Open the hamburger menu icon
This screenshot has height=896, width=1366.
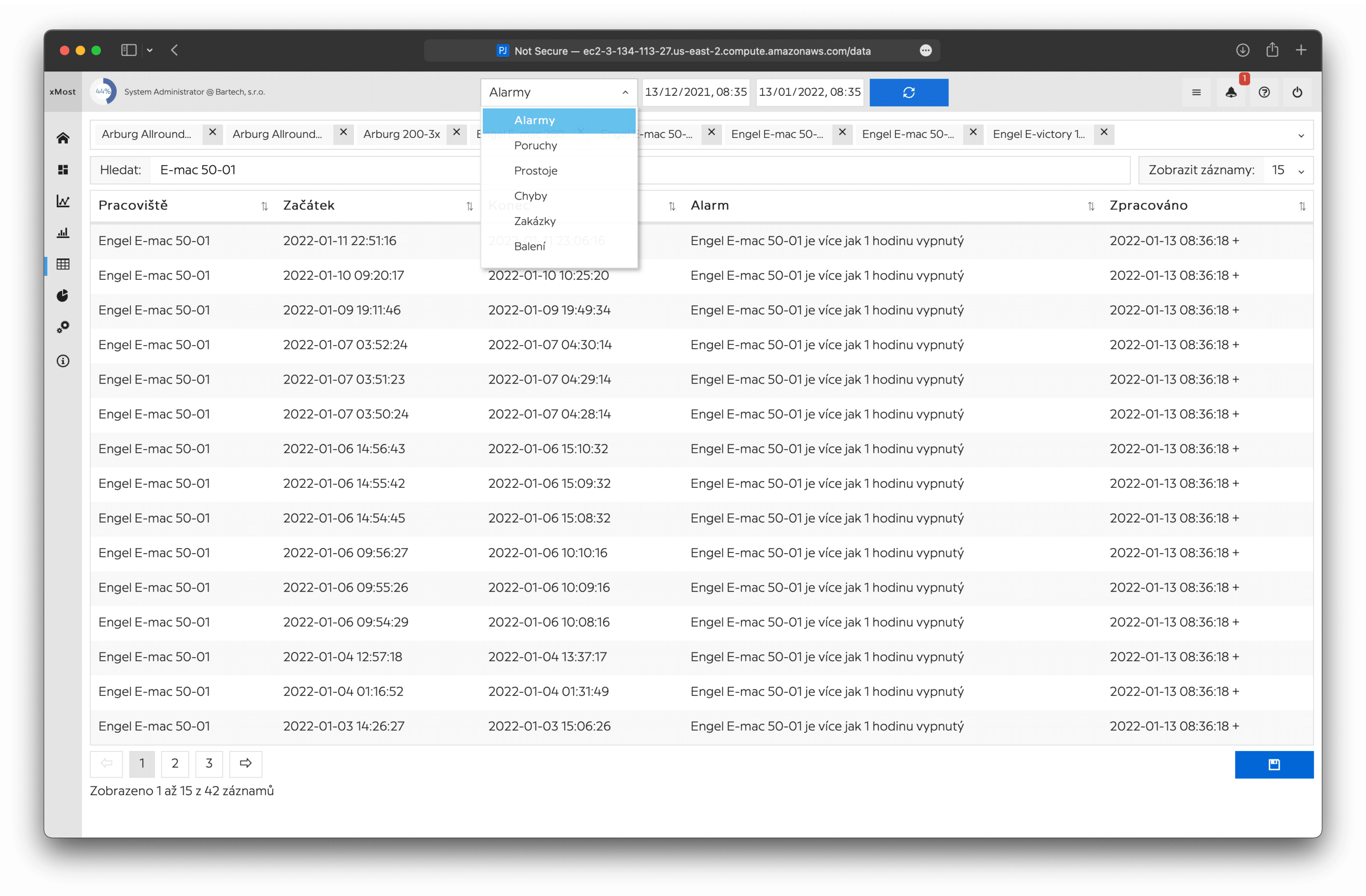point(1197,92)
